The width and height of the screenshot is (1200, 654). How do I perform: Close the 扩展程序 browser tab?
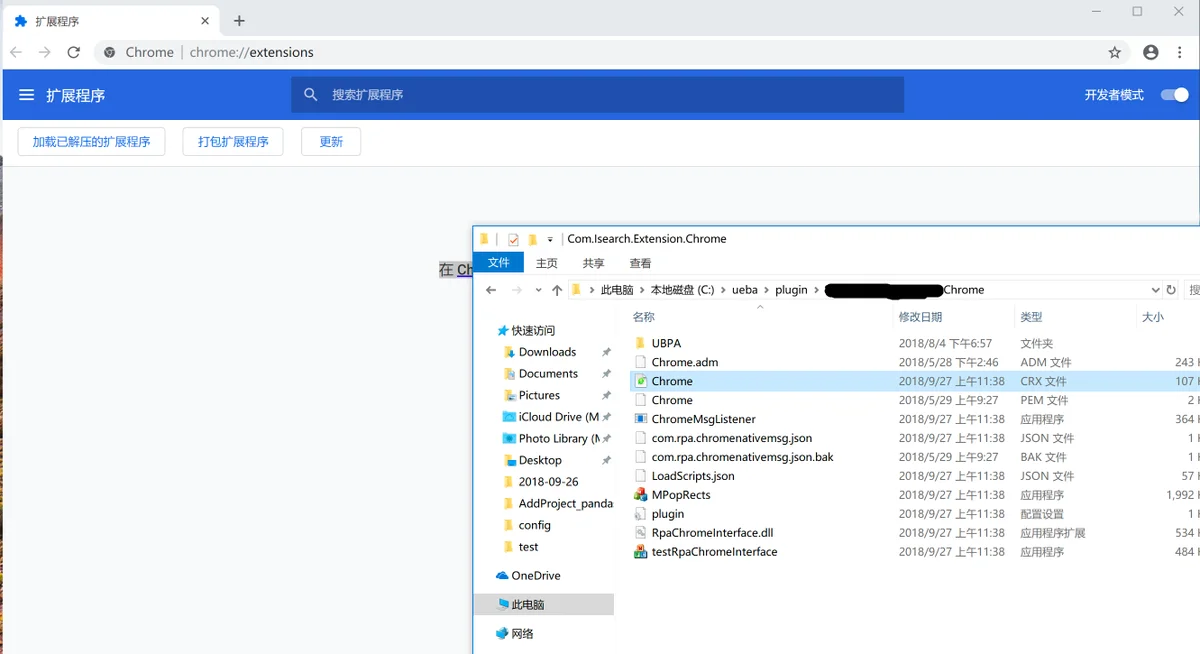205,21
